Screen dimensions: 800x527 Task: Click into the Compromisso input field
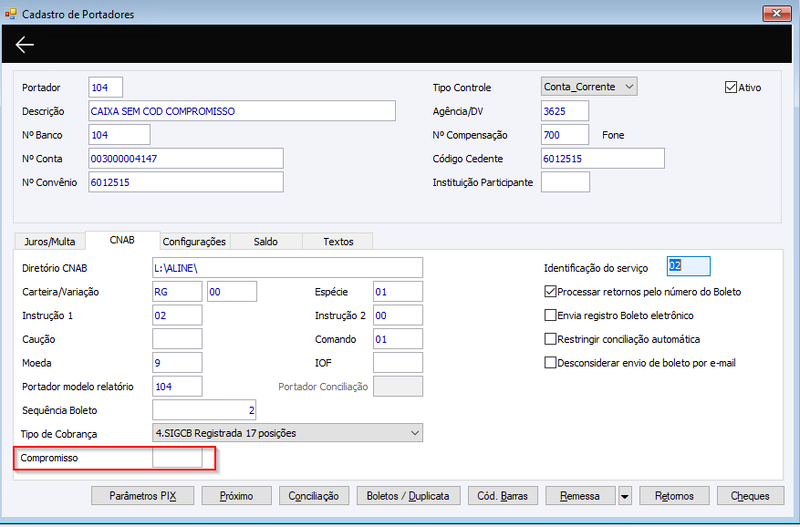pyautogui.click(x=177, y=458)
